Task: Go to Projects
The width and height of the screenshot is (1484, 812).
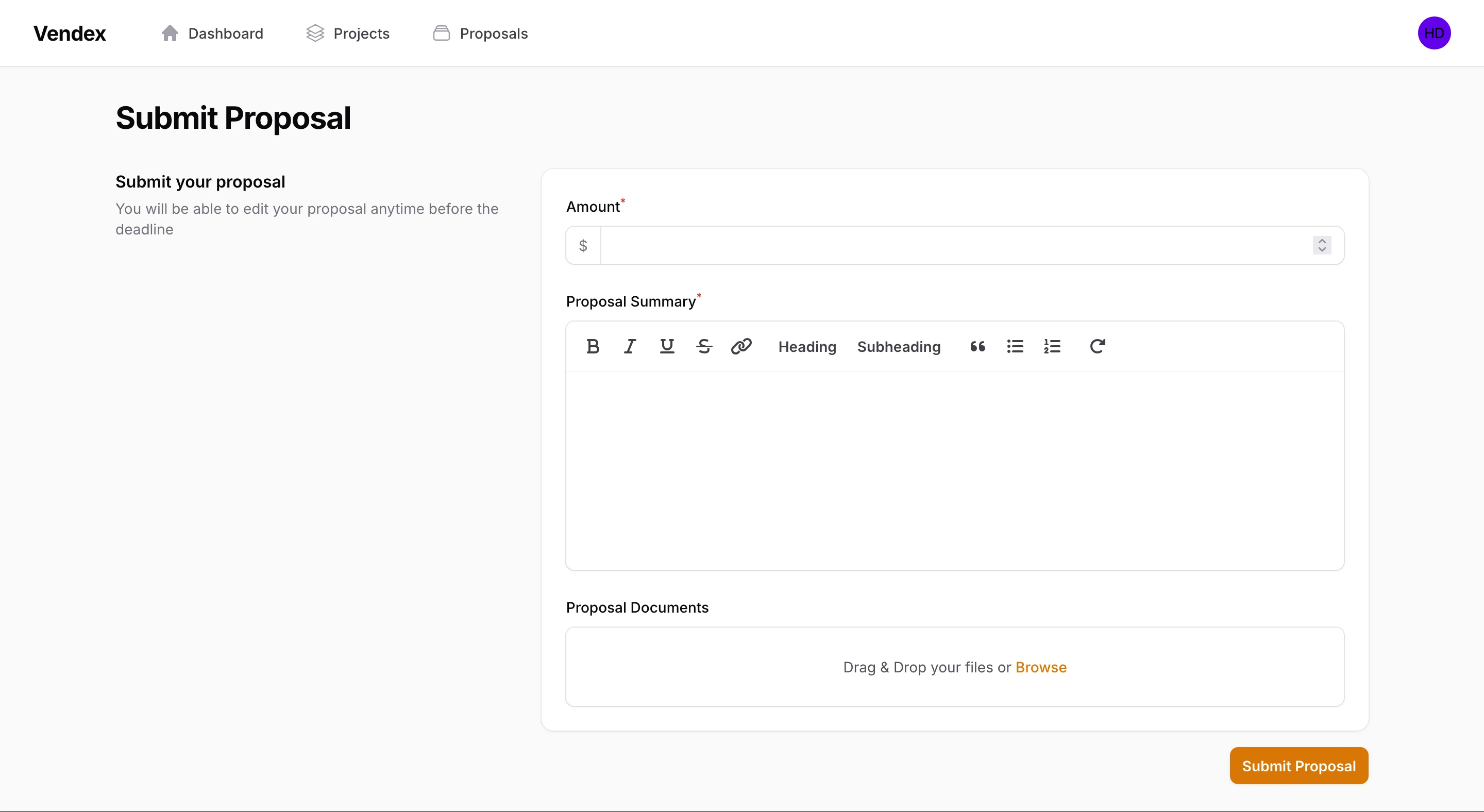Action: [x=348, y=33]
